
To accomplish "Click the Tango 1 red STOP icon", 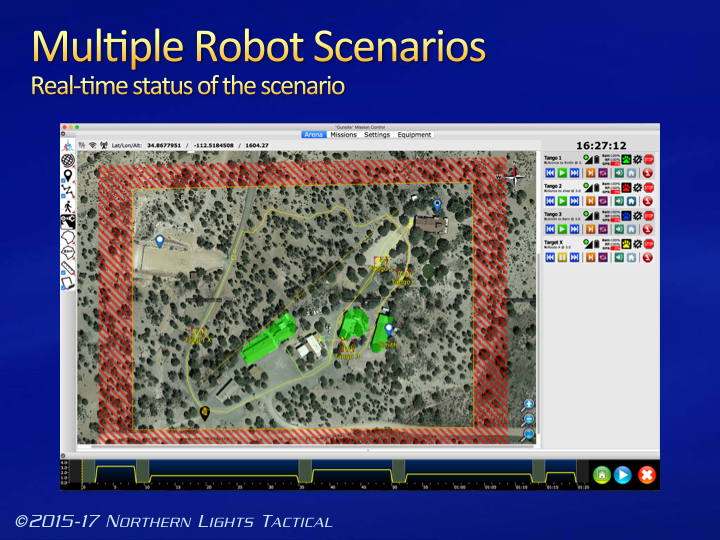I will pyautogui.click(x=649, y=159).
